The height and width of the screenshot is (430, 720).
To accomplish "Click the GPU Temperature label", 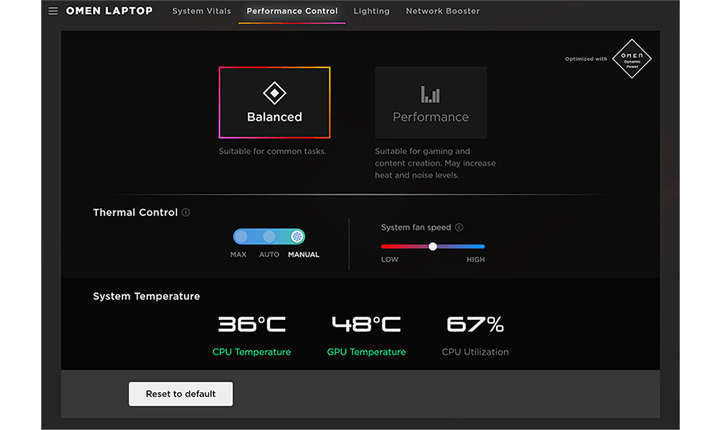I will coord(366,352).
